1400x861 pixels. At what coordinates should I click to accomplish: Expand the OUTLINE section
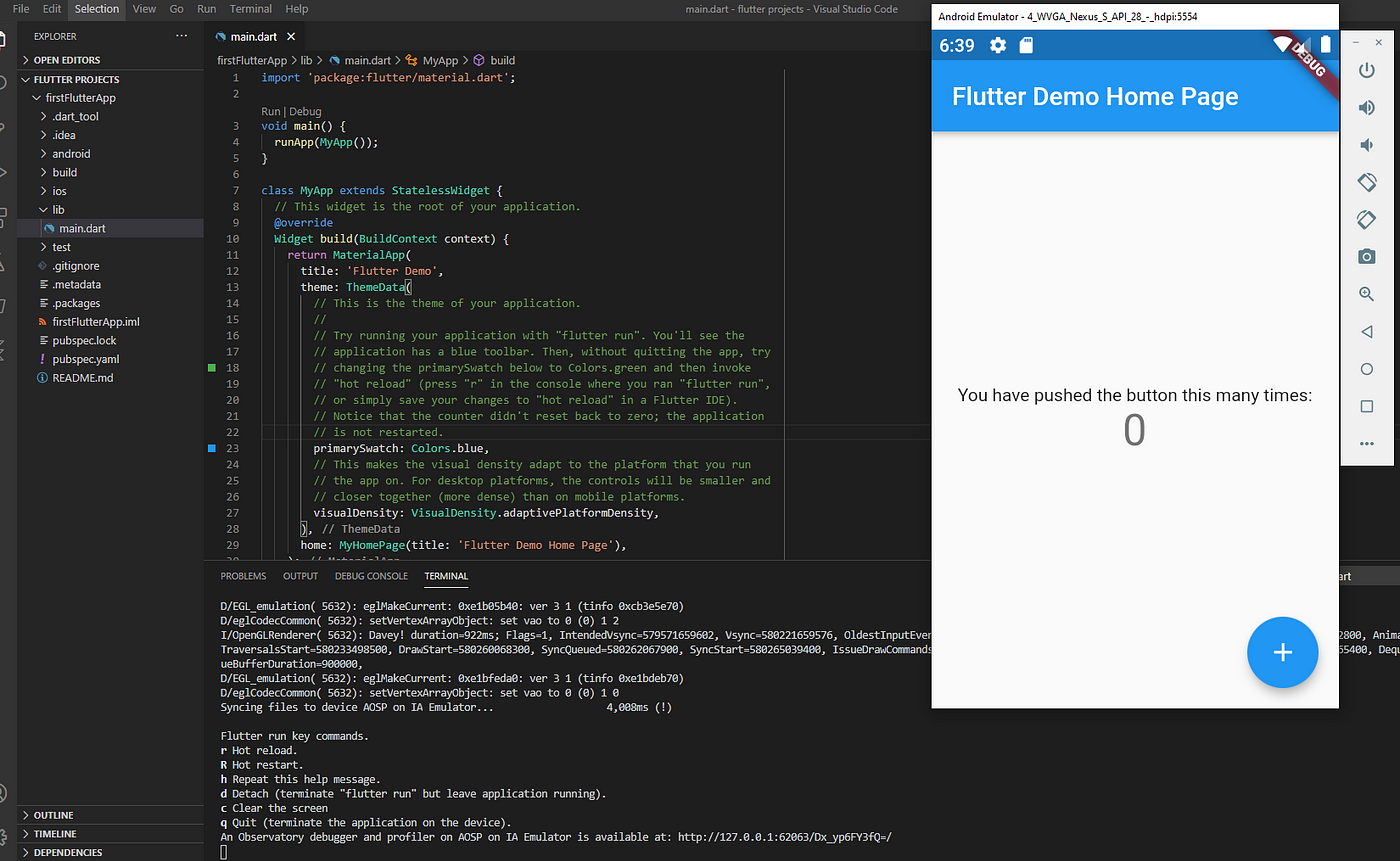coord(110,815)
